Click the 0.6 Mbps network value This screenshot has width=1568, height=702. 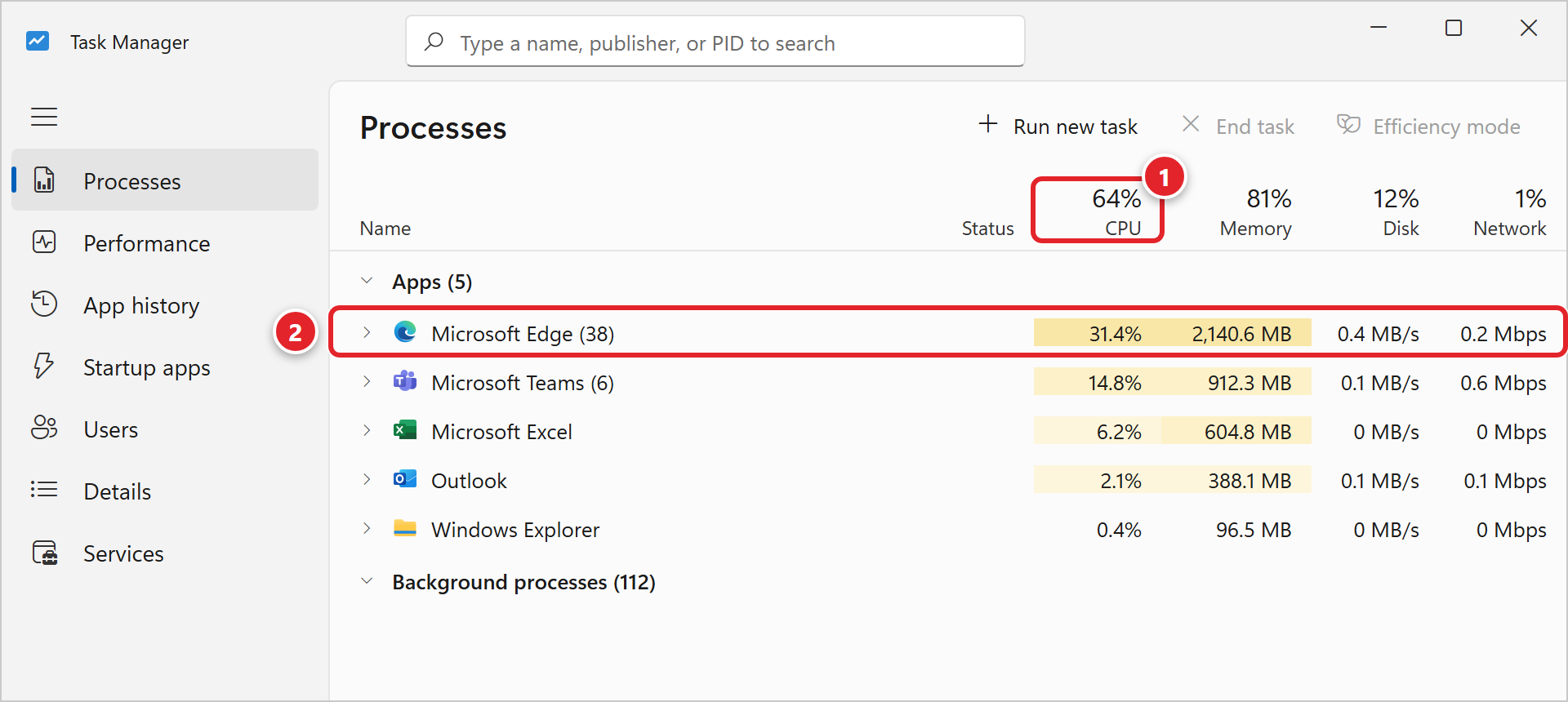pos(1503,383)
